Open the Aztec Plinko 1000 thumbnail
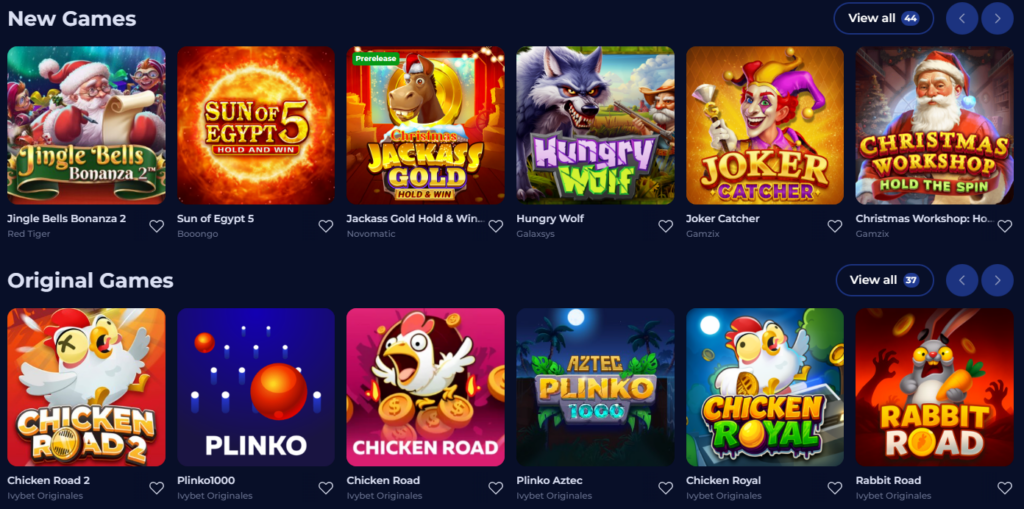Screen dimensions: 1024x509 click(x=596, y=387)
